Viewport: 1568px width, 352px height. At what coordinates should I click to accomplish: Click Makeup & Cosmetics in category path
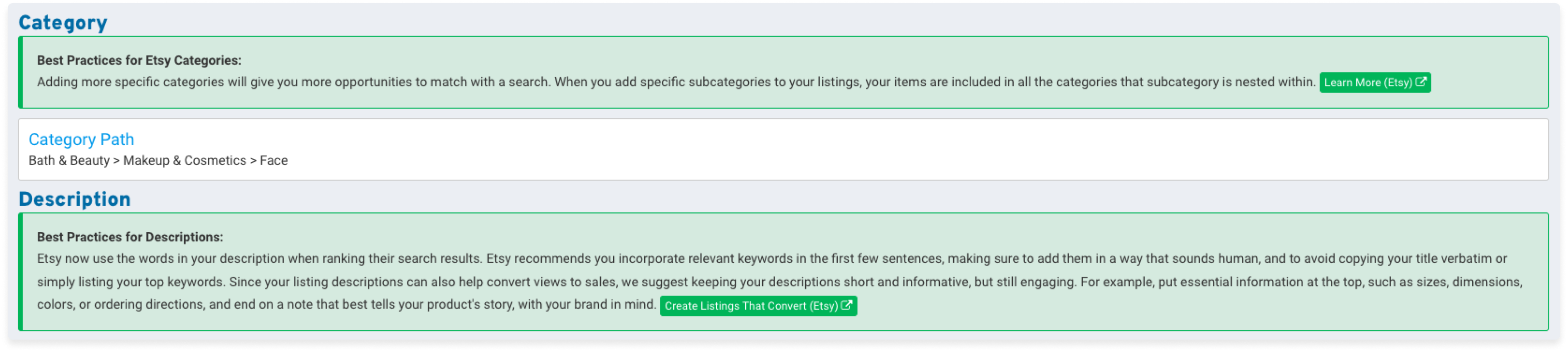pyautogui.click(x=184, y=161)
